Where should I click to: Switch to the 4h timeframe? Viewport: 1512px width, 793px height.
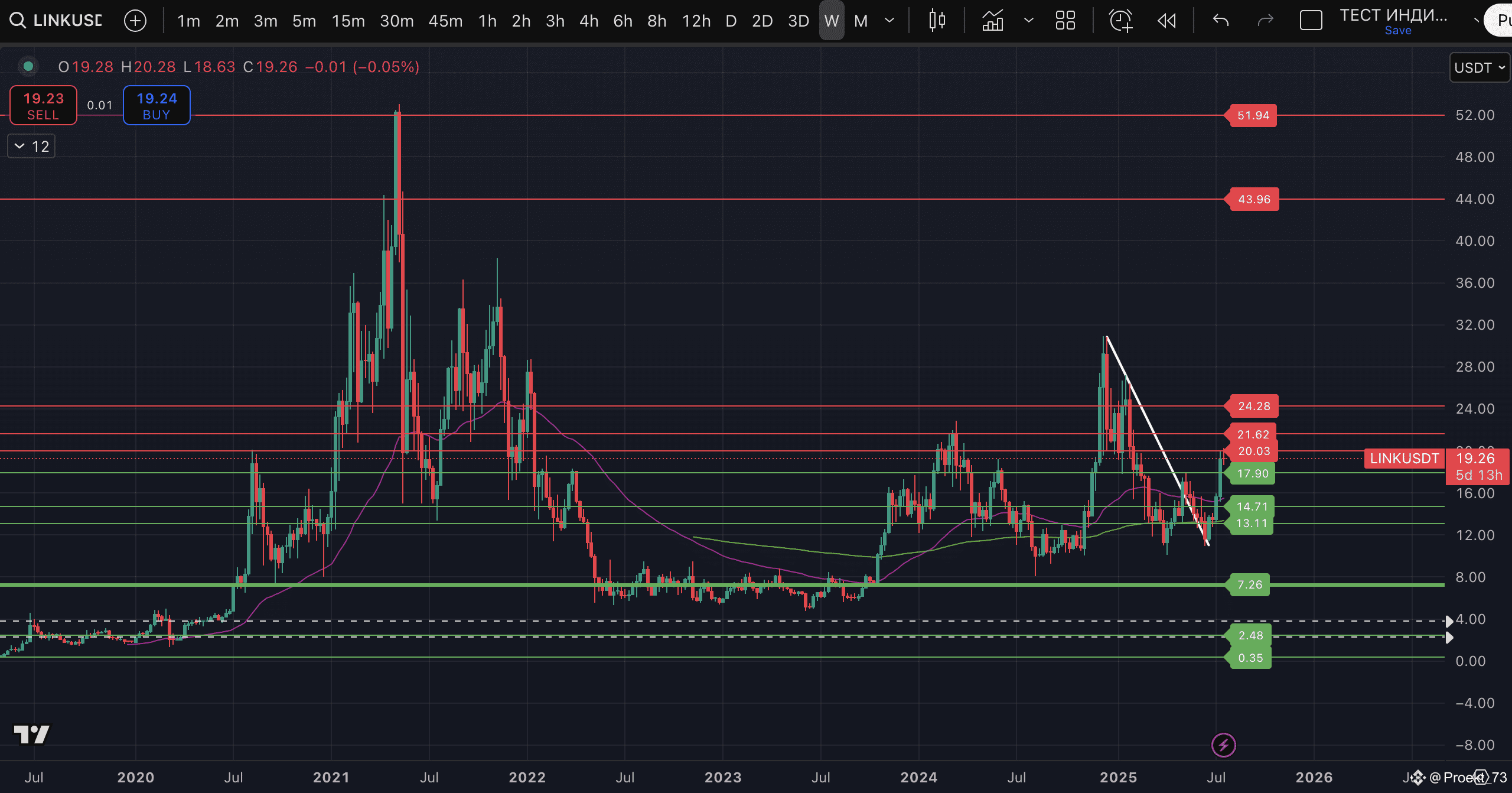point(589,21)
